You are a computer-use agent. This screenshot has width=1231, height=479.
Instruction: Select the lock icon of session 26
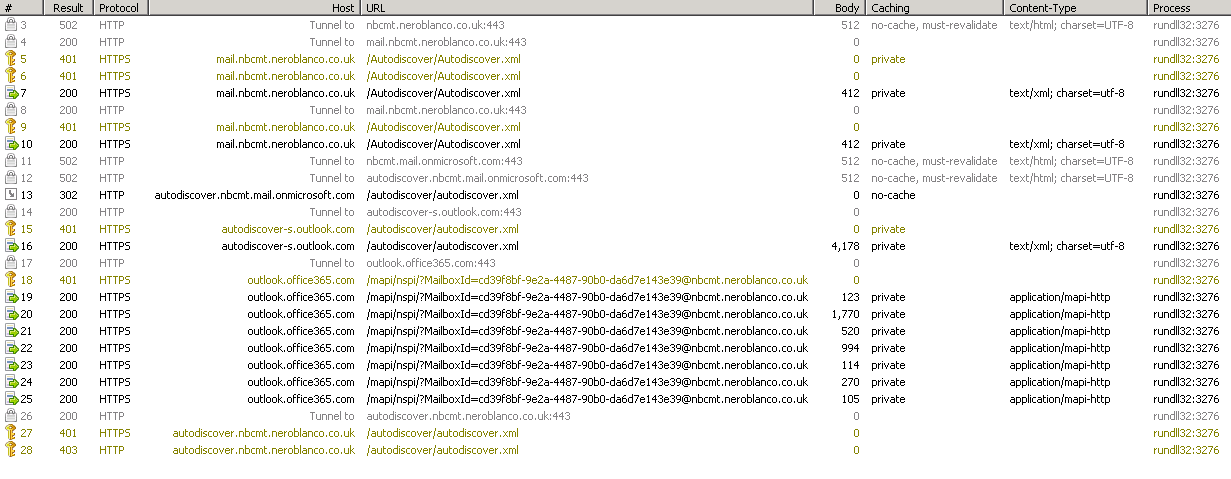(11, 416)
